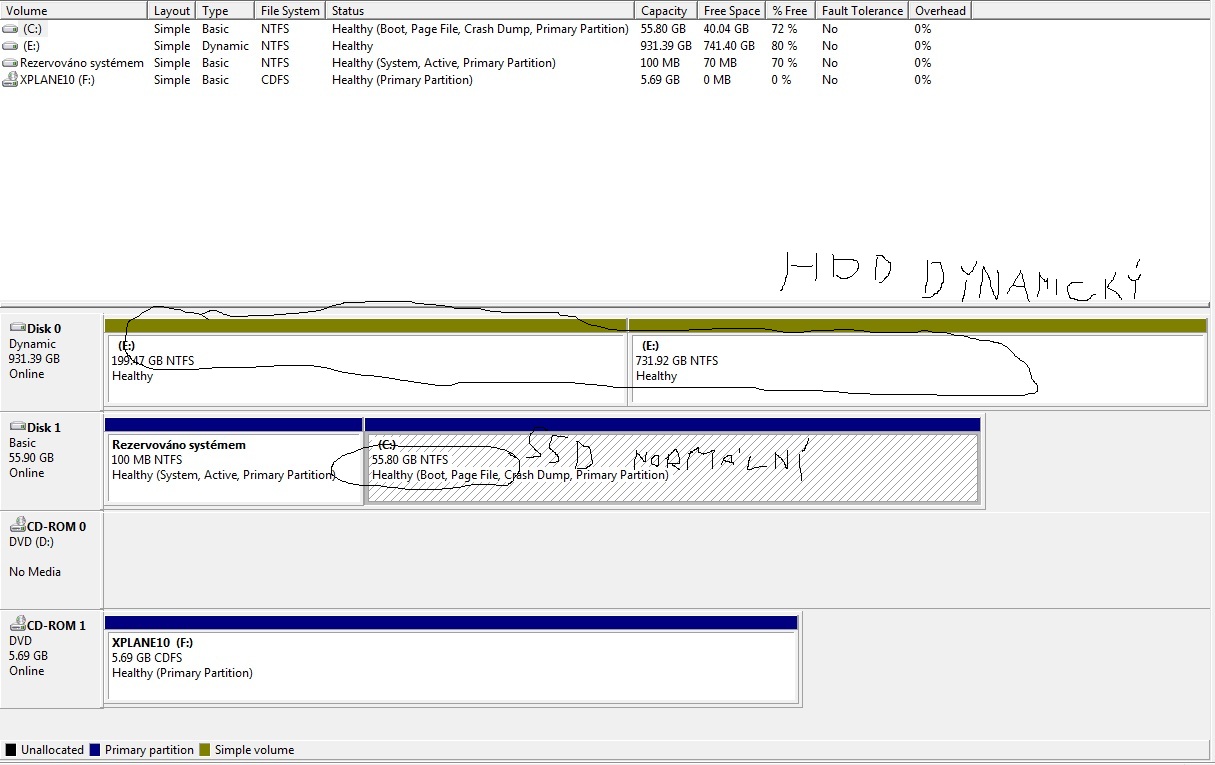Click the 931.39 GB capacity cell
This screenshot has height=765, width=1215.
pos(666,46)
